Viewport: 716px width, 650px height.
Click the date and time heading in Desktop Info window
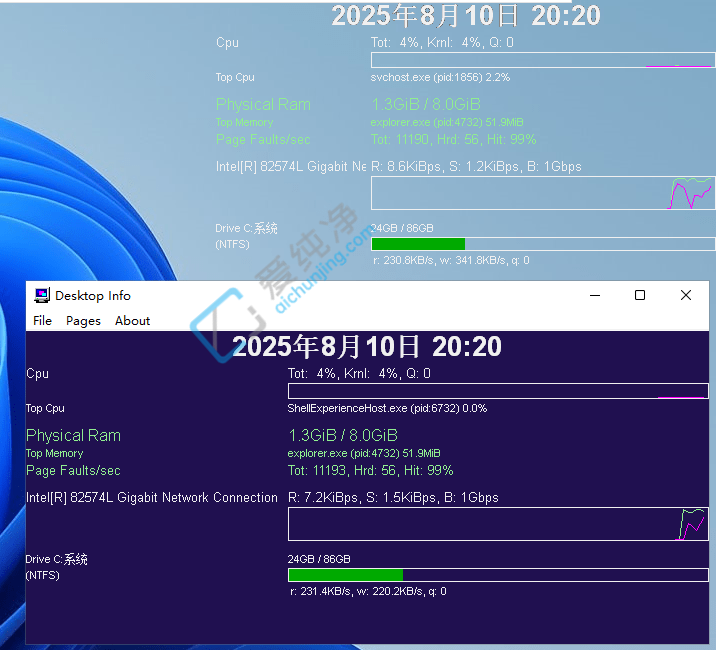(x=367, y=346)
